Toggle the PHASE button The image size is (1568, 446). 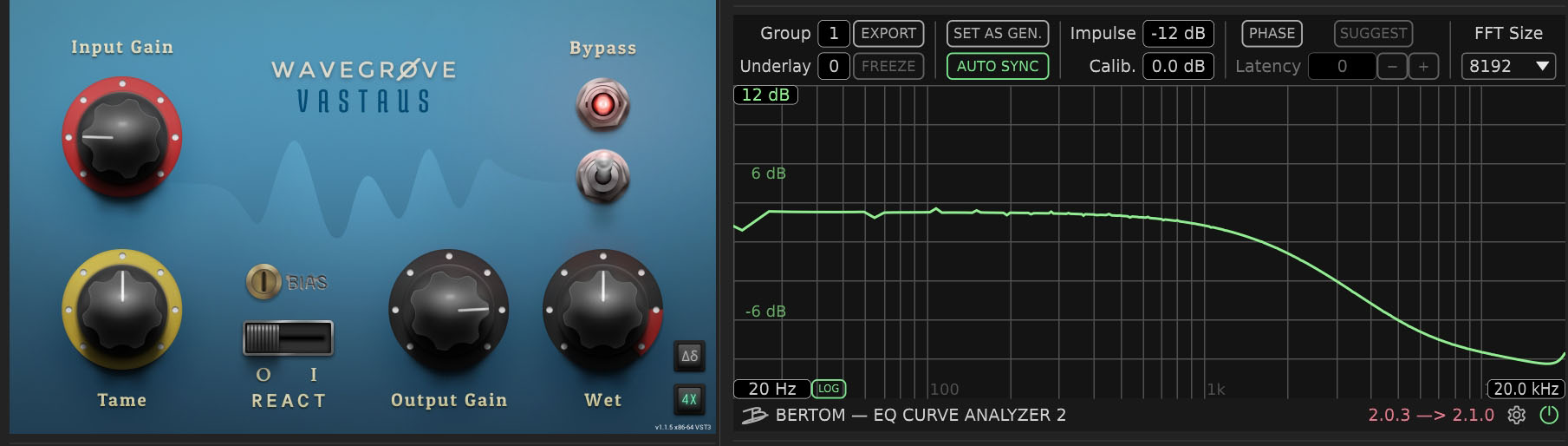(1272, 33)
